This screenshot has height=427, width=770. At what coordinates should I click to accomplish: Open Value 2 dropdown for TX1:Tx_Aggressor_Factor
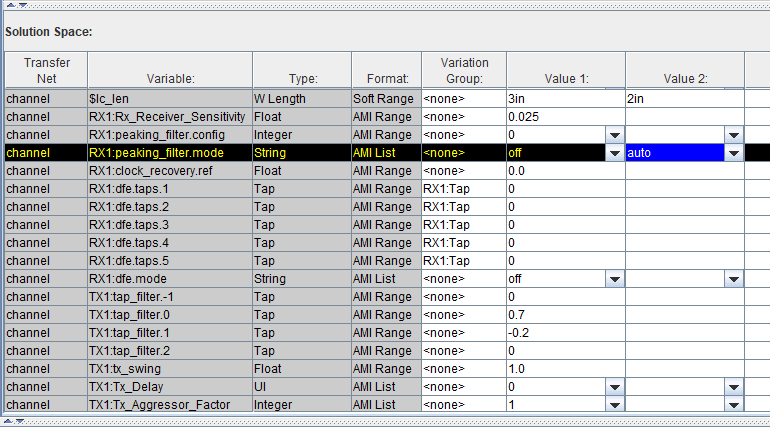click(x=734, y=405)
